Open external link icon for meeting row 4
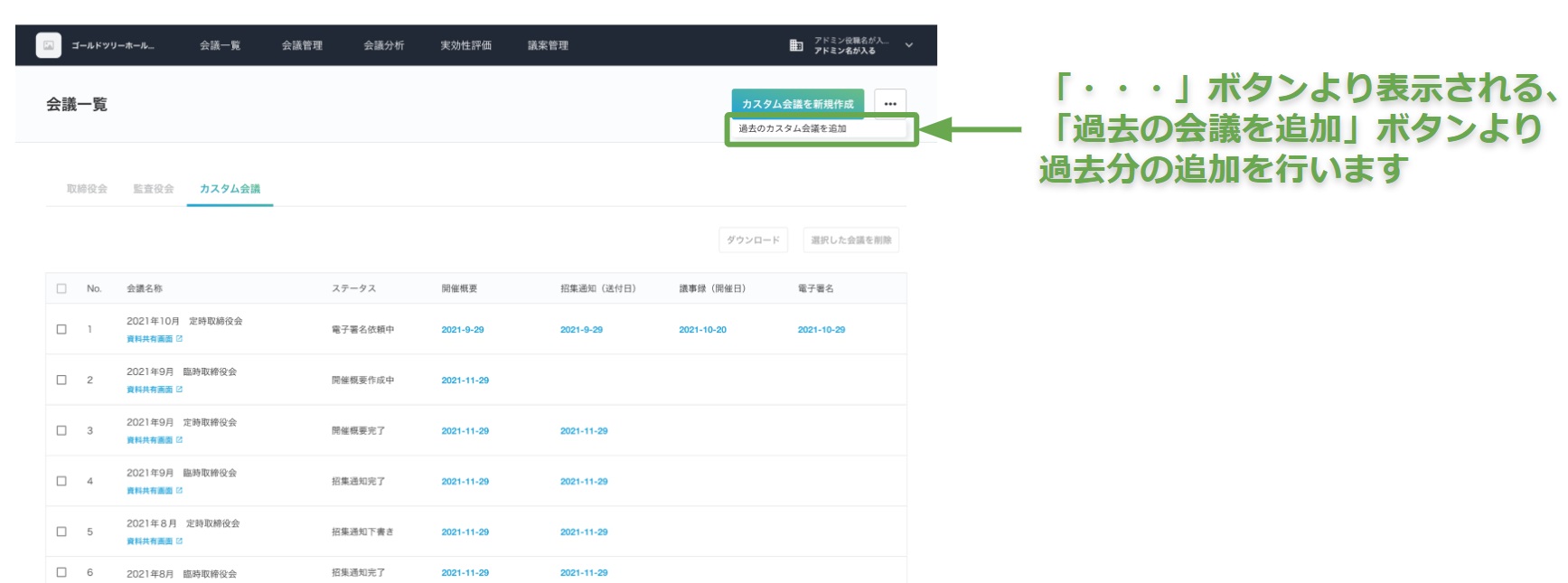The height and width of the screenshot is (583, 1568). click(x=179, y=491)
